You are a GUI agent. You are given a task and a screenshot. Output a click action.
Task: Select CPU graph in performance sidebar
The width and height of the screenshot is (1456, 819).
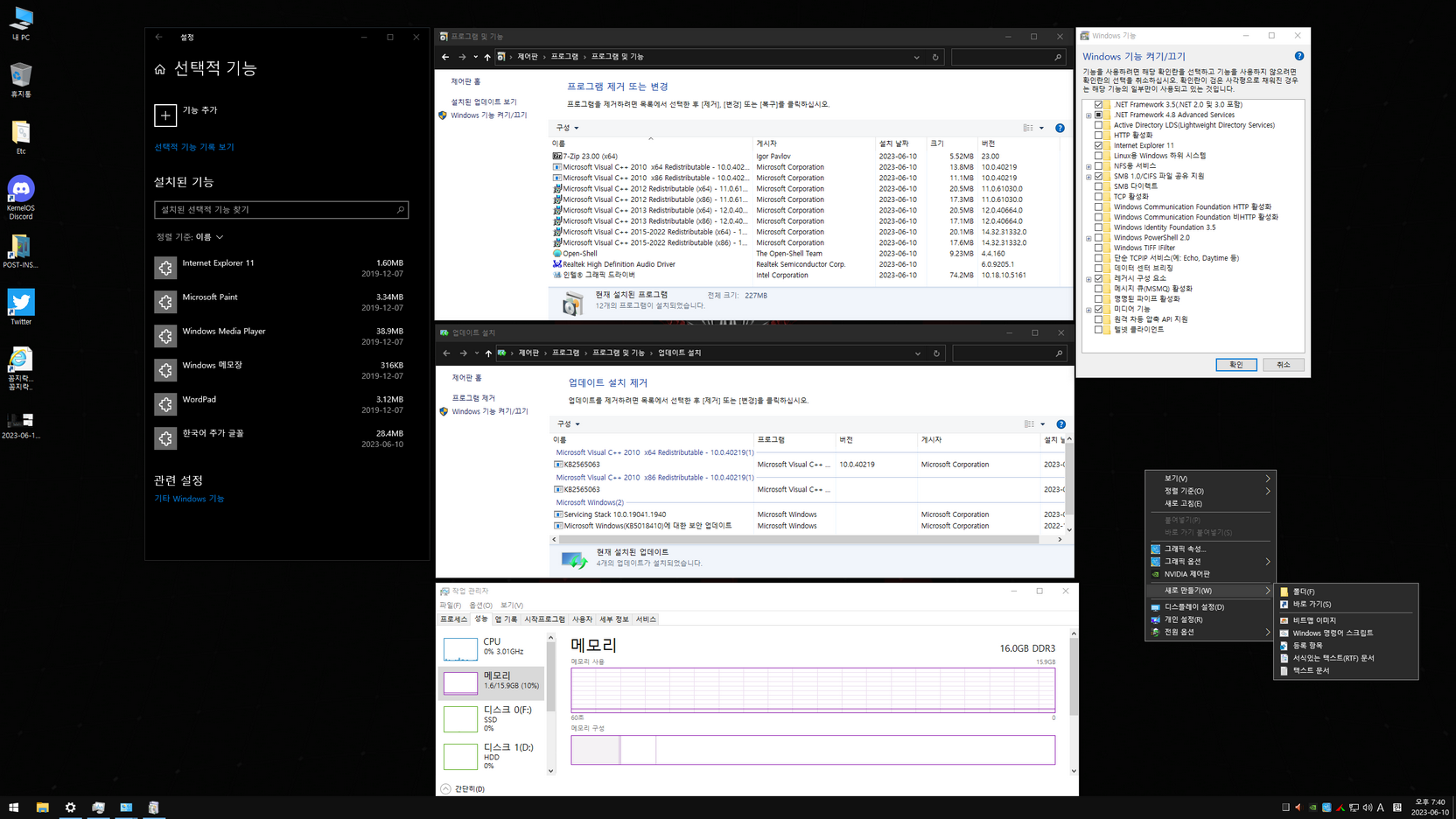pos(492,647)
